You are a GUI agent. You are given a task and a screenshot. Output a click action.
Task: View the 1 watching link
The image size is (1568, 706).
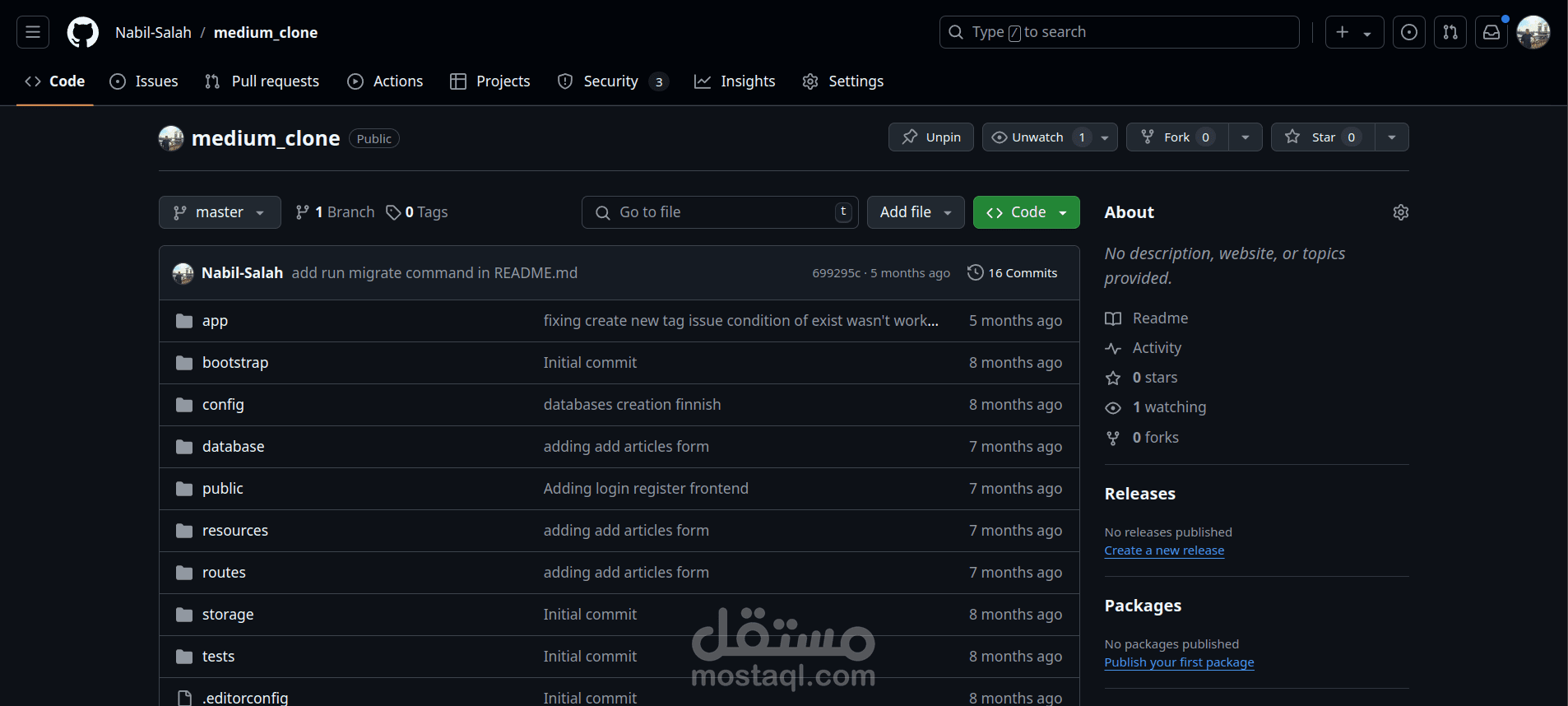pos(1155,407)
